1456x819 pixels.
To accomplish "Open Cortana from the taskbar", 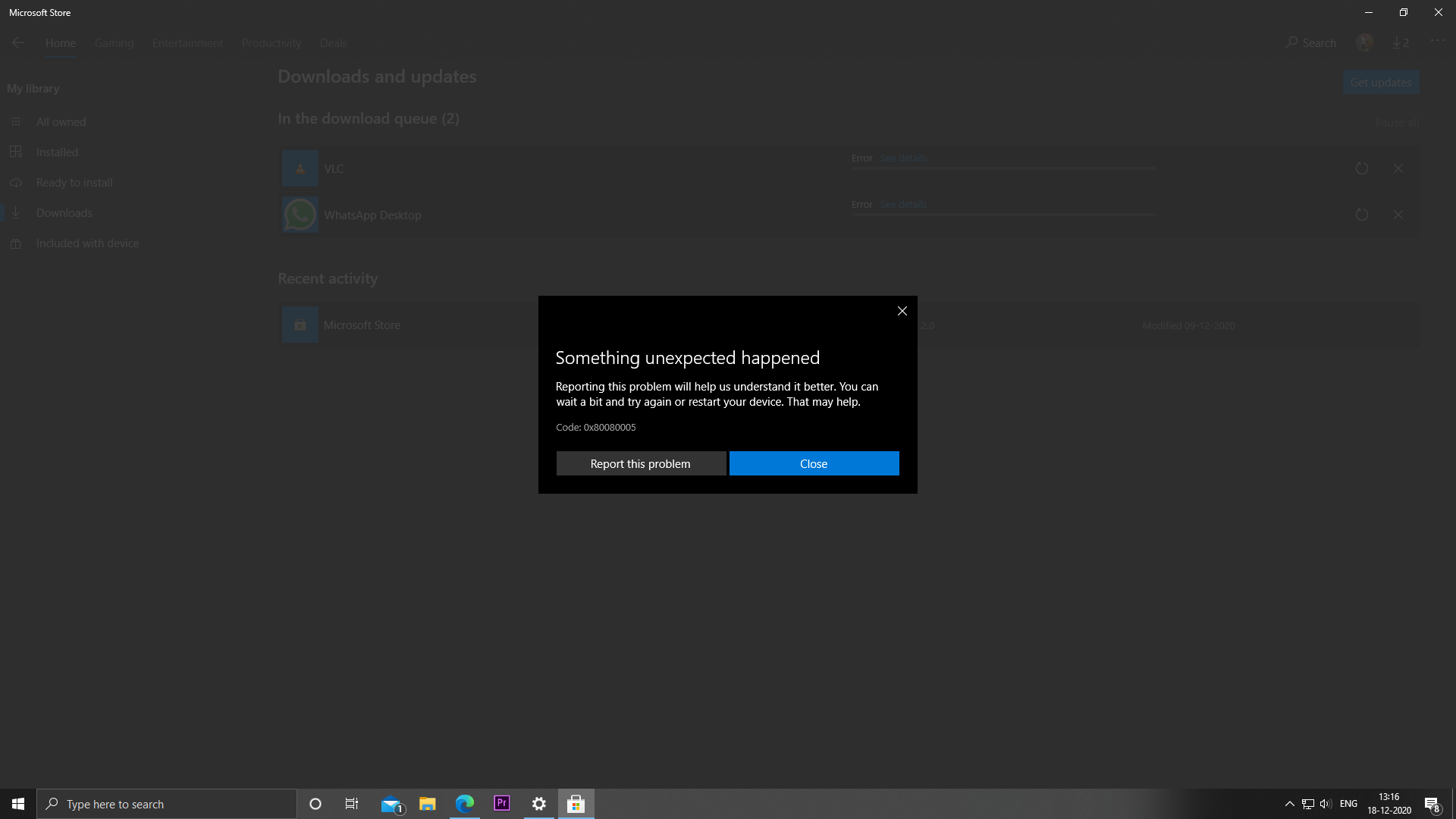I will point(315,804).
